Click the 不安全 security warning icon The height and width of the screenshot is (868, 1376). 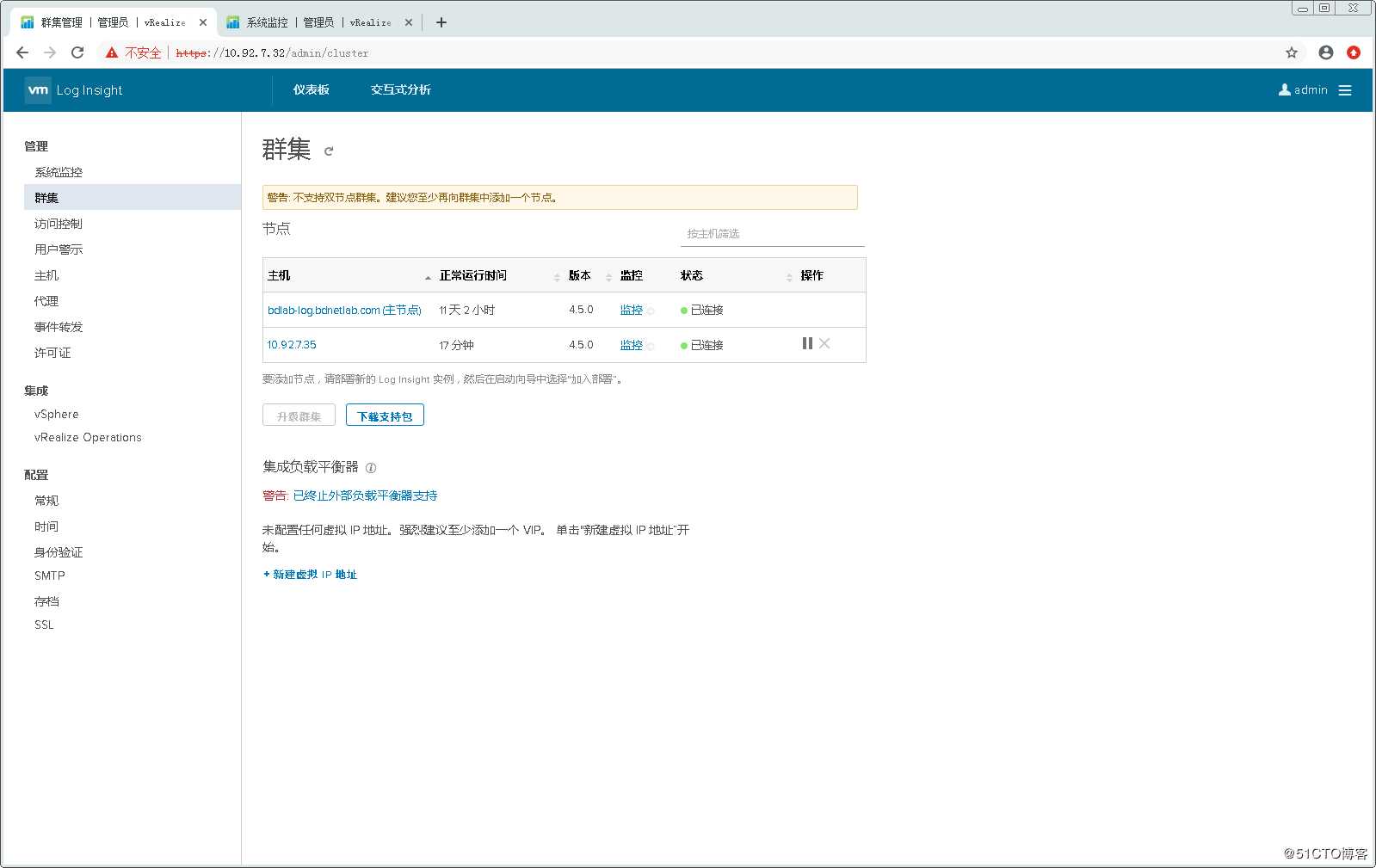(x=112, y=52)
